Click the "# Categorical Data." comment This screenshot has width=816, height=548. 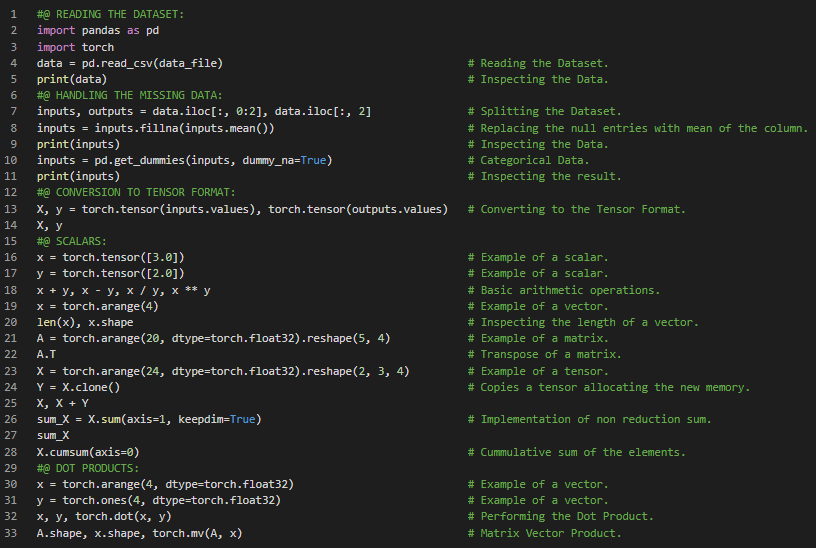coord(534,160)
